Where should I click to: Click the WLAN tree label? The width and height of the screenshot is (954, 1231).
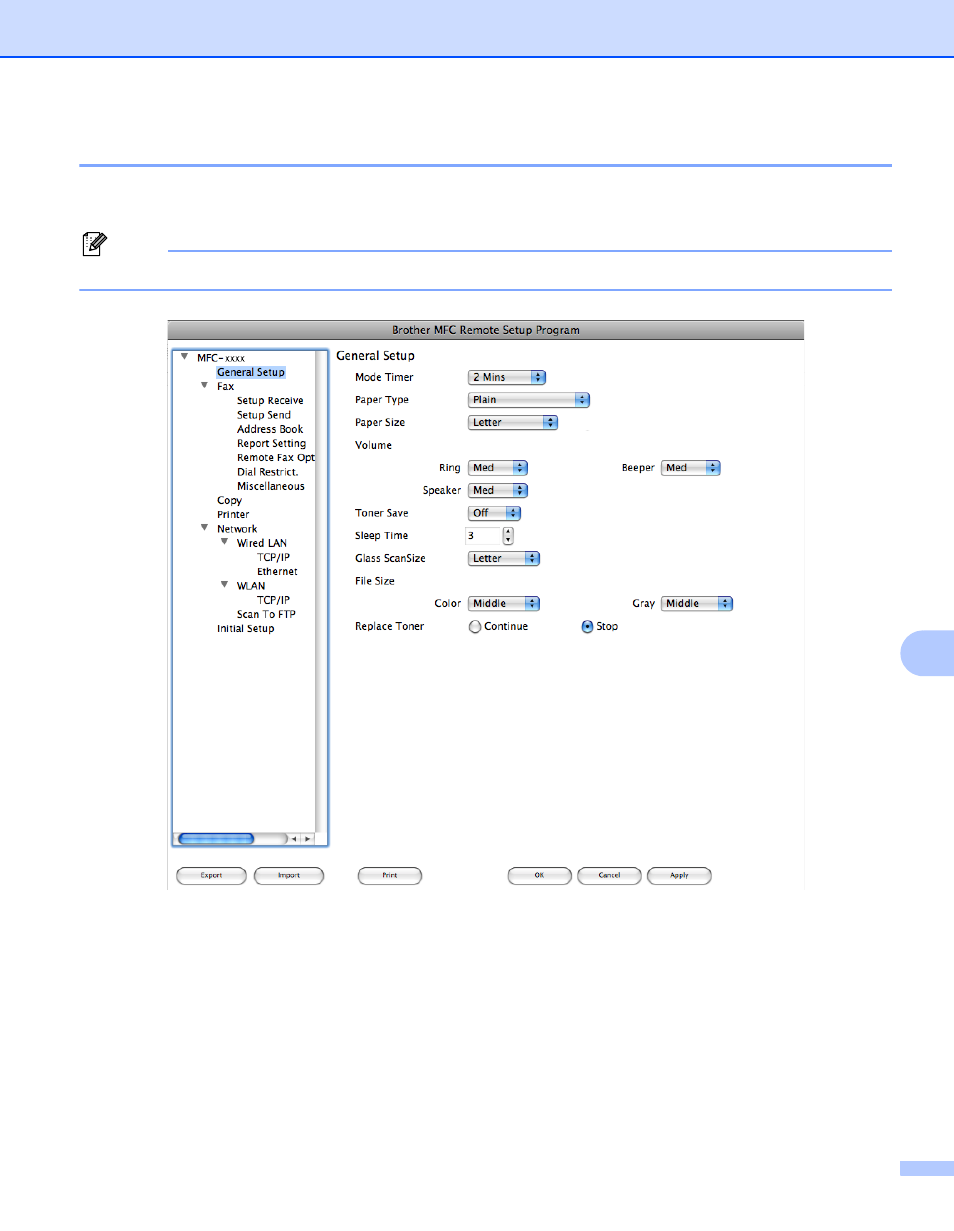click(251, 586)
